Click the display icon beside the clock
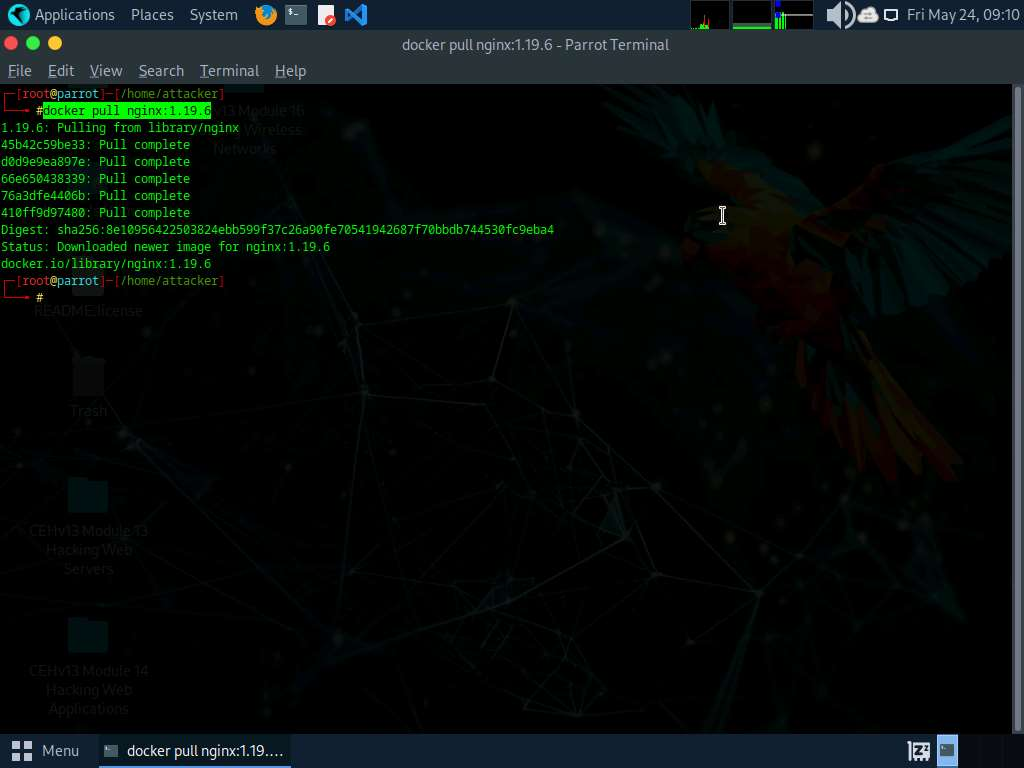Viewport: 1024px width, 768px height. [x=891, y=15]
